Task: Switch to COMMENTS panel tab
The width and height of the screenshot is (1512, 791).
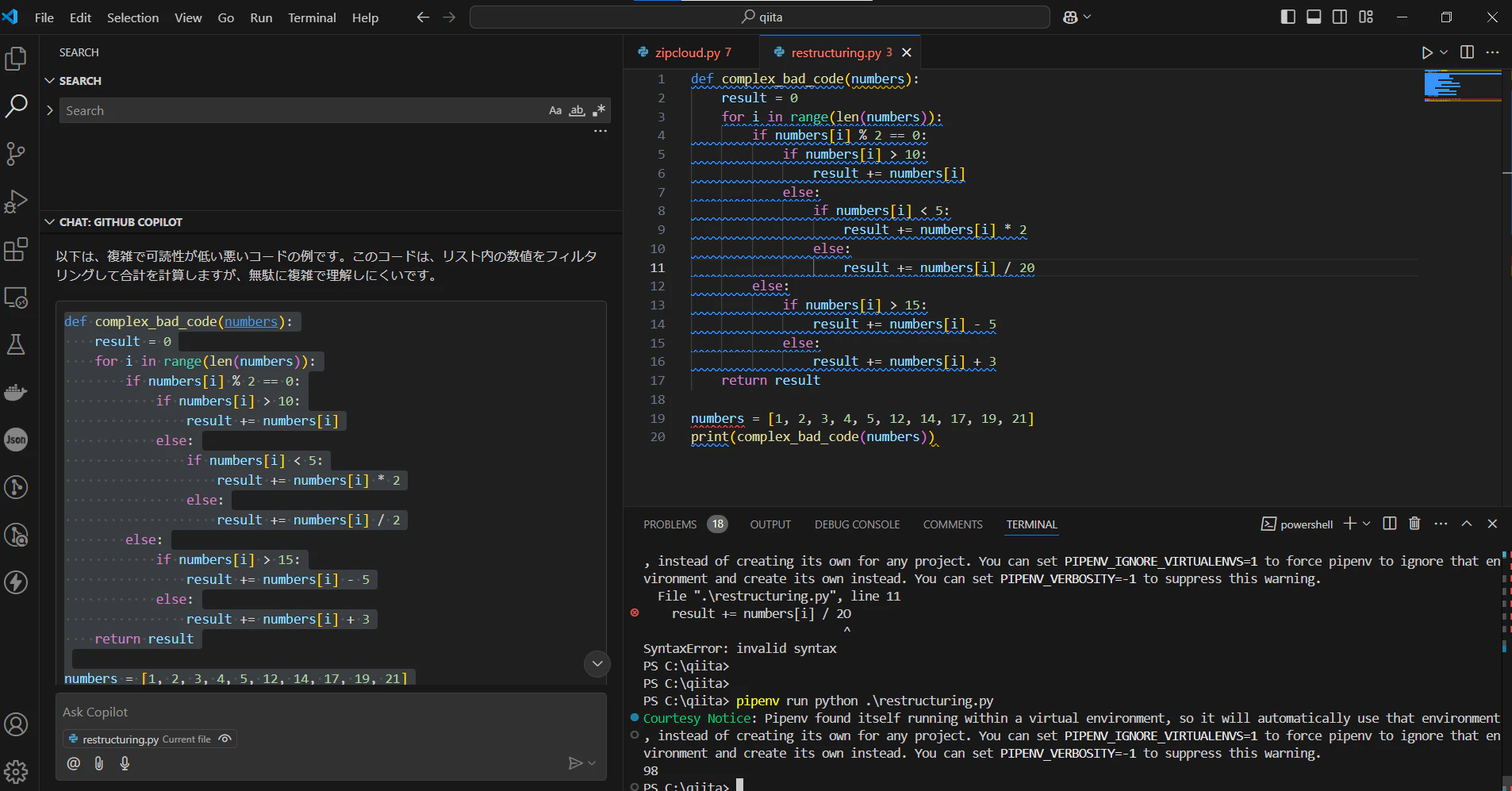Action: click(953, 524)
